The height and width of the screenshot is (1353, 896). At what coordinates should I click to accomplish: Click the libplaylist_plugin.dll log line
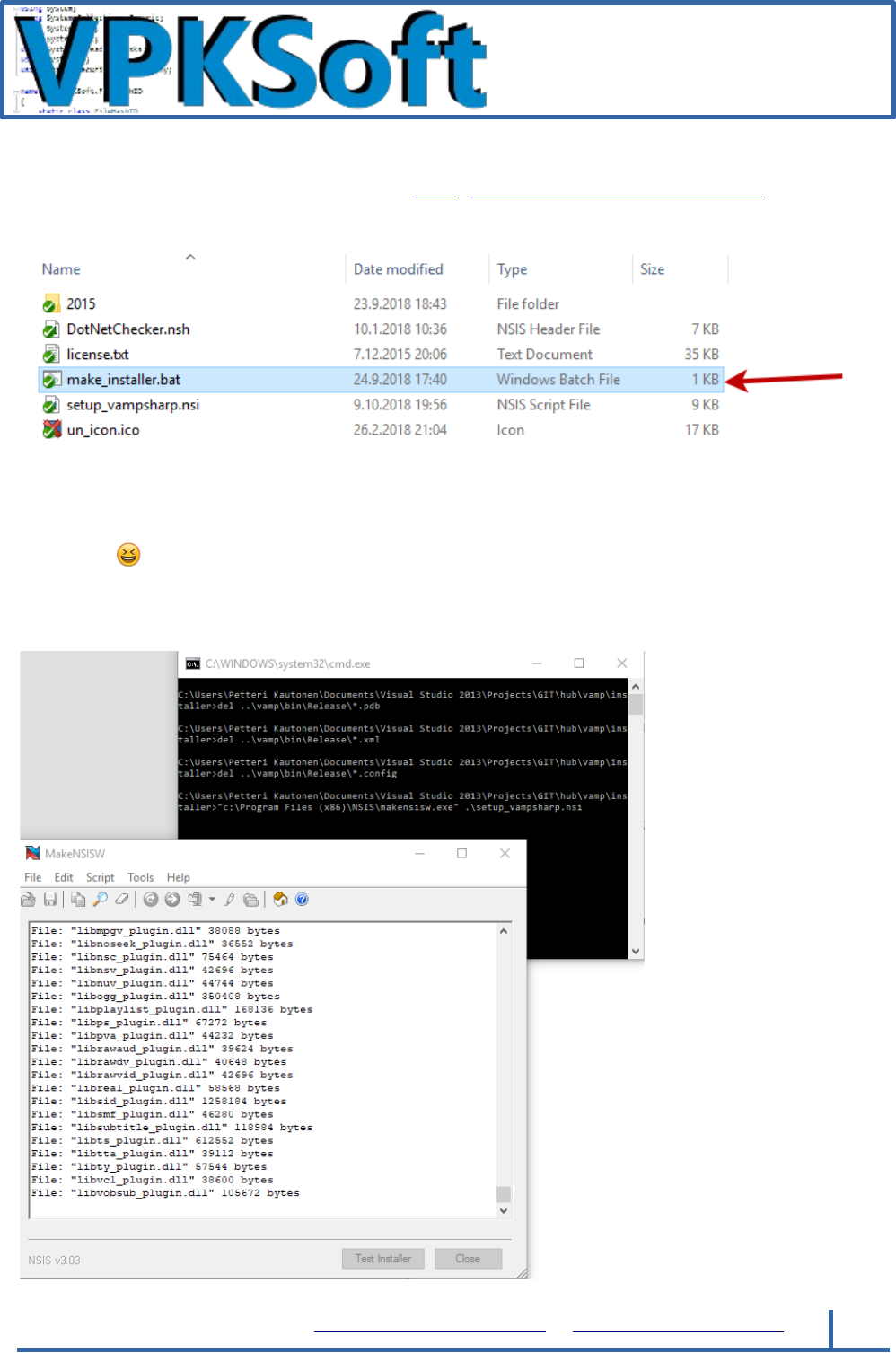pos(172,1009)
